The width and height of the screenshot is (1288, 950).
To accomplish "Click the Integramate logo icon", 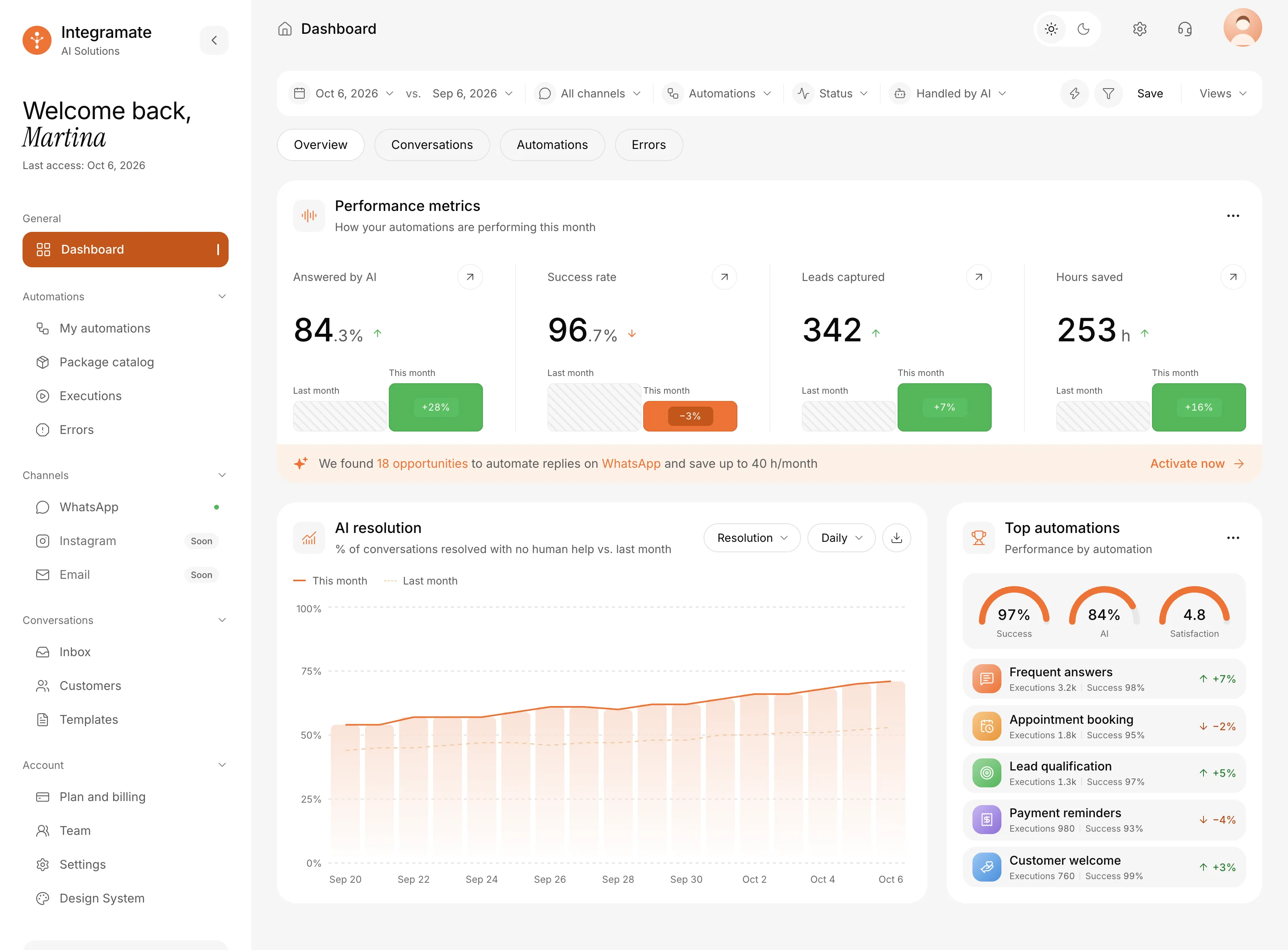I will (x=37, y=40).
